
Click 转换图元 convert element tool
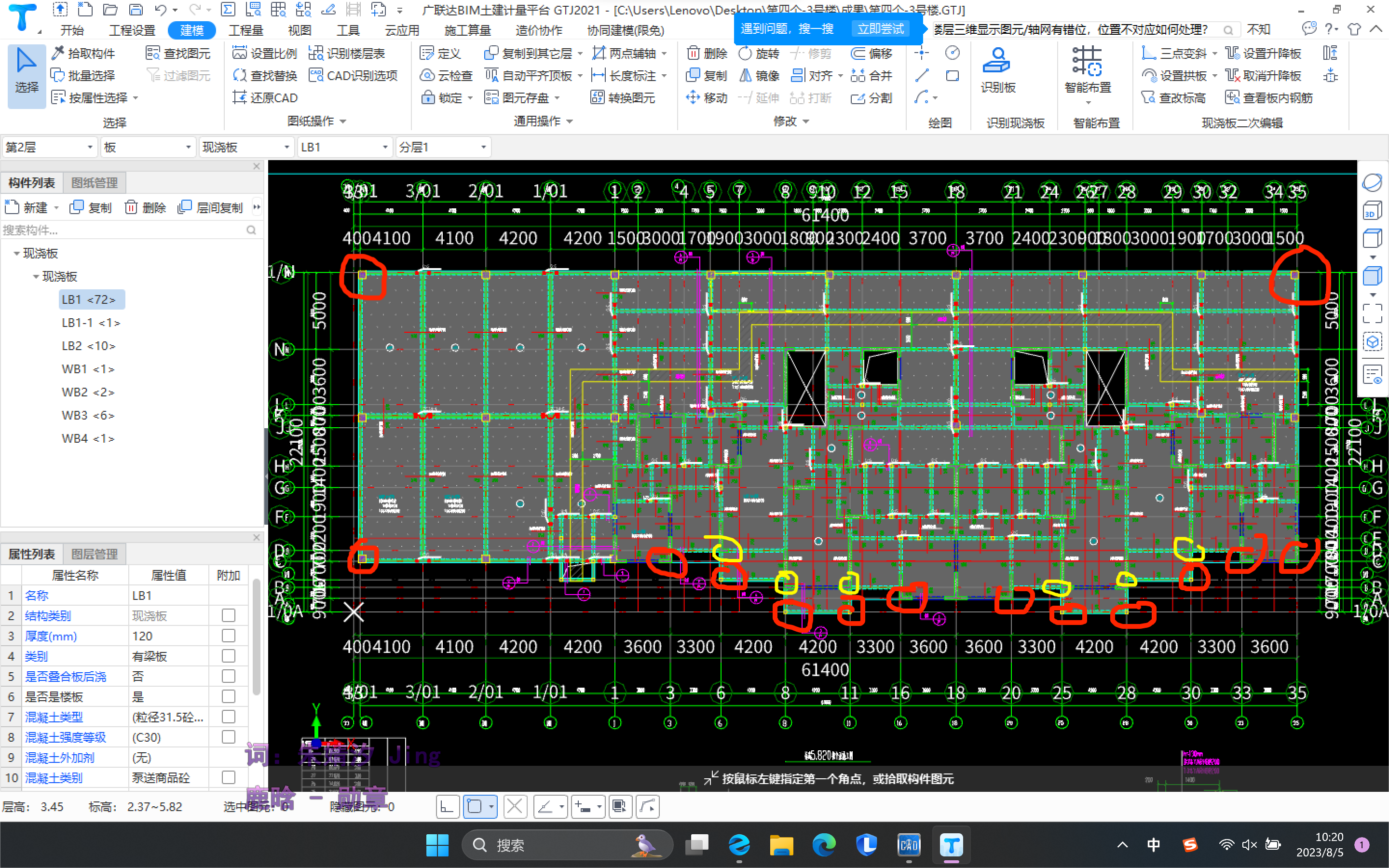[622, 97]
